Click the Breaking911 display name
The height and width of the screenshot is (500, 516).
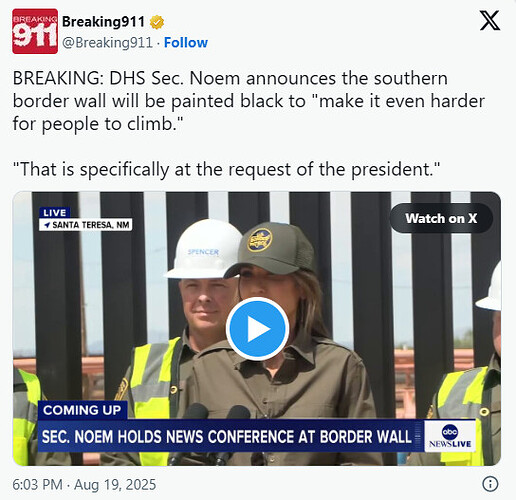click(x=103, y=22)
